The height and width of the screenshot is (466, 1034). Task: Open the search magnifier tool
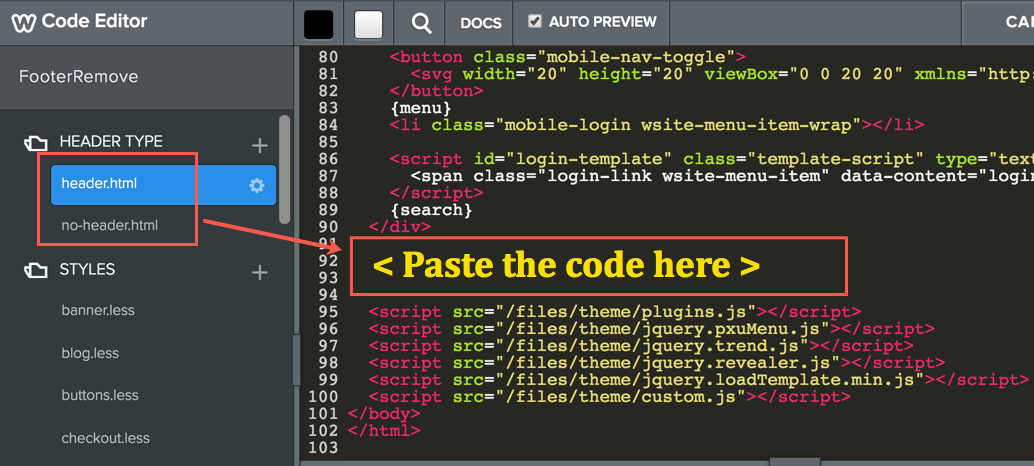pyautogui.click(x=422, y=23)
